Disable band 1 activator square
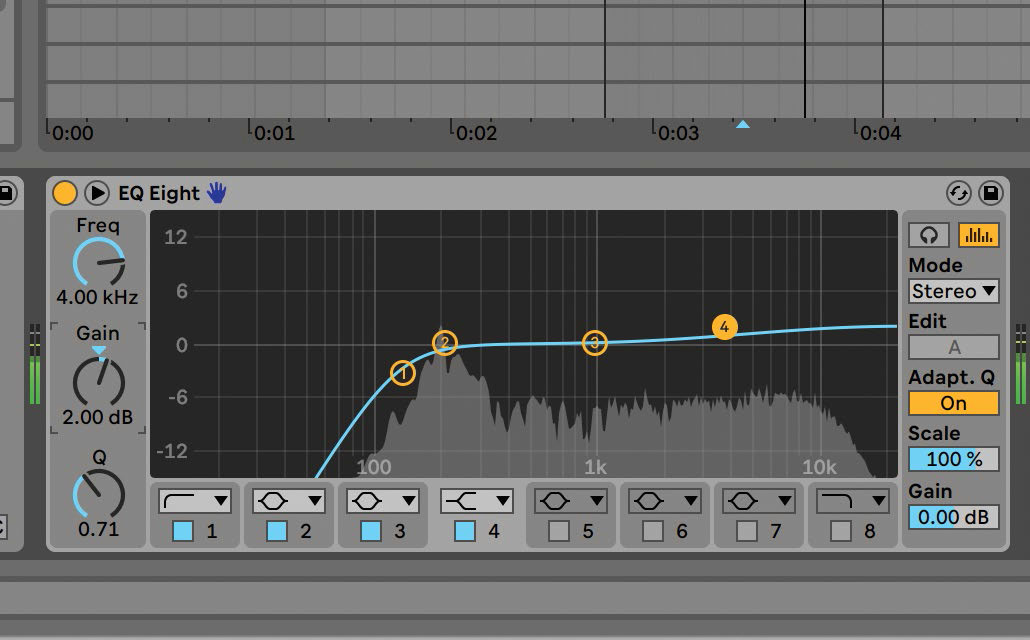1030x640 pixels. (183, 531)
